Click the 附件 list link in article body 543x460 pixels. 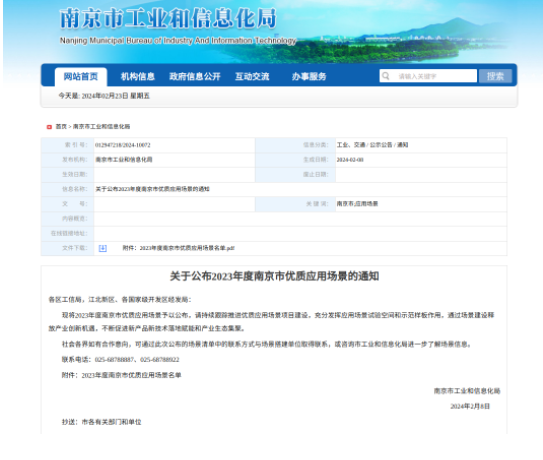131,375
